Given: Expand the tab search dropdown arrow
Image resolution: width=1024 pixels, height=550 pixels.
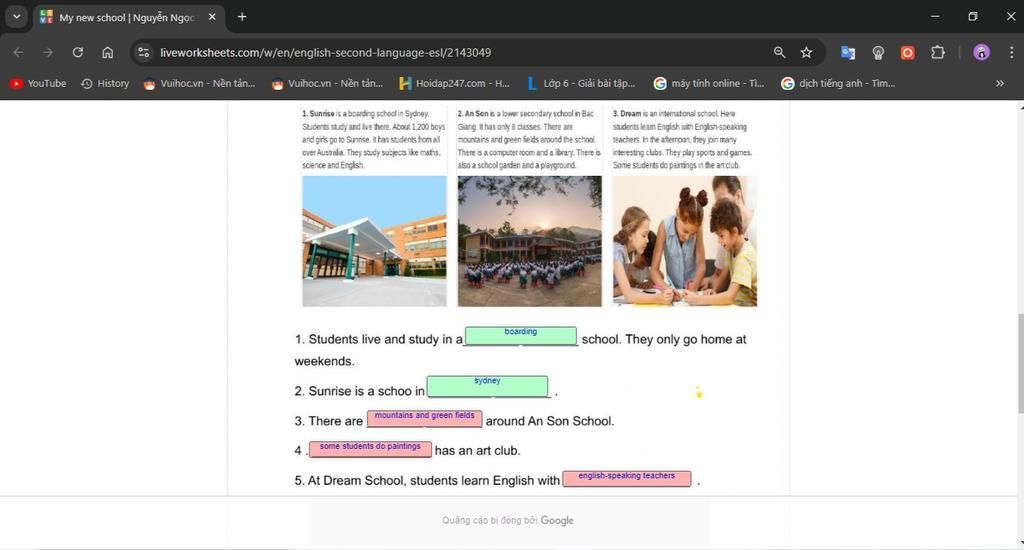Looking at the screenshot, I should click(x=16, y=17).
